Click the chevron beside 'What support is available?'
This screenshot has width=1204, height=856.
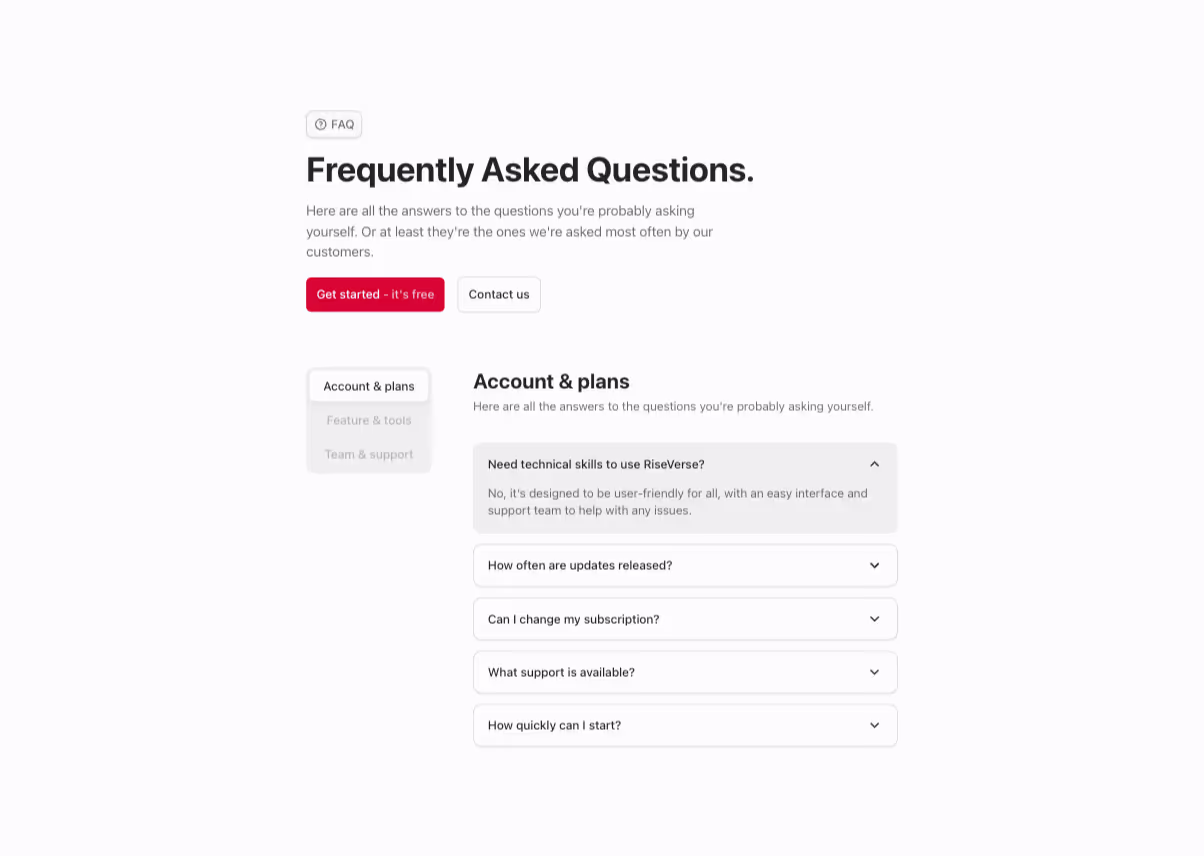873,672
